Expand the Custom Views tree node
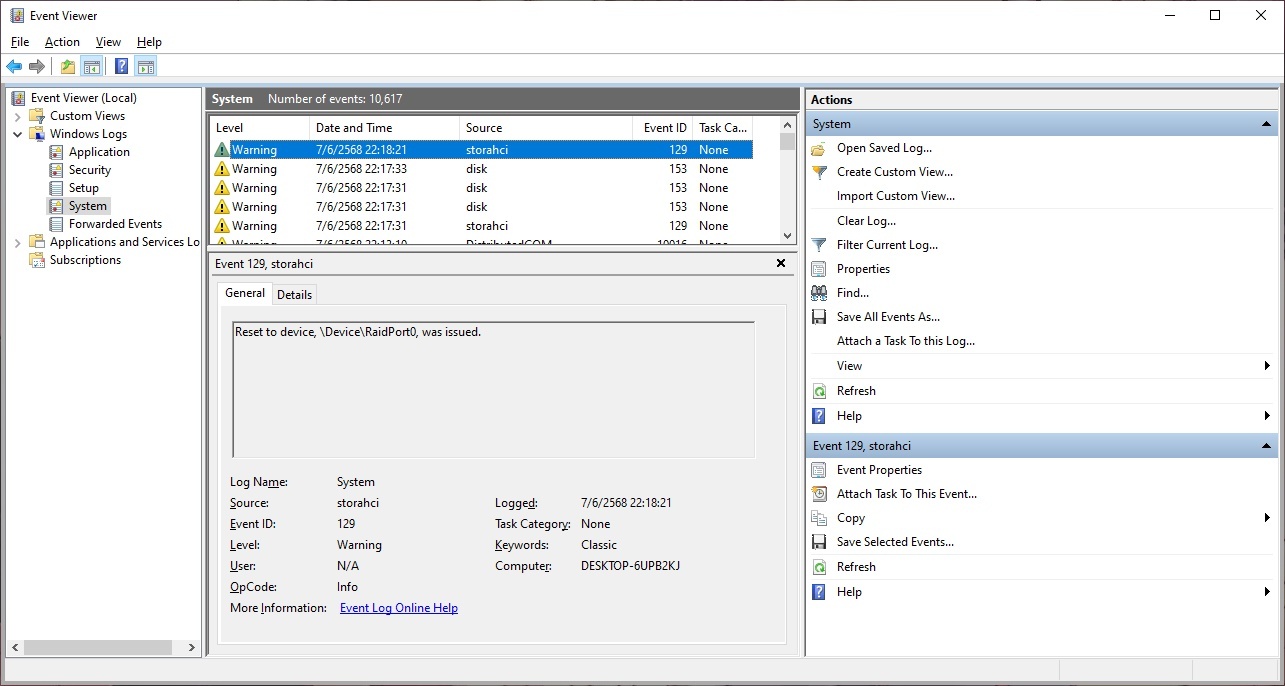Screen dimensions: 1285x686 click(x=17, y=116)
